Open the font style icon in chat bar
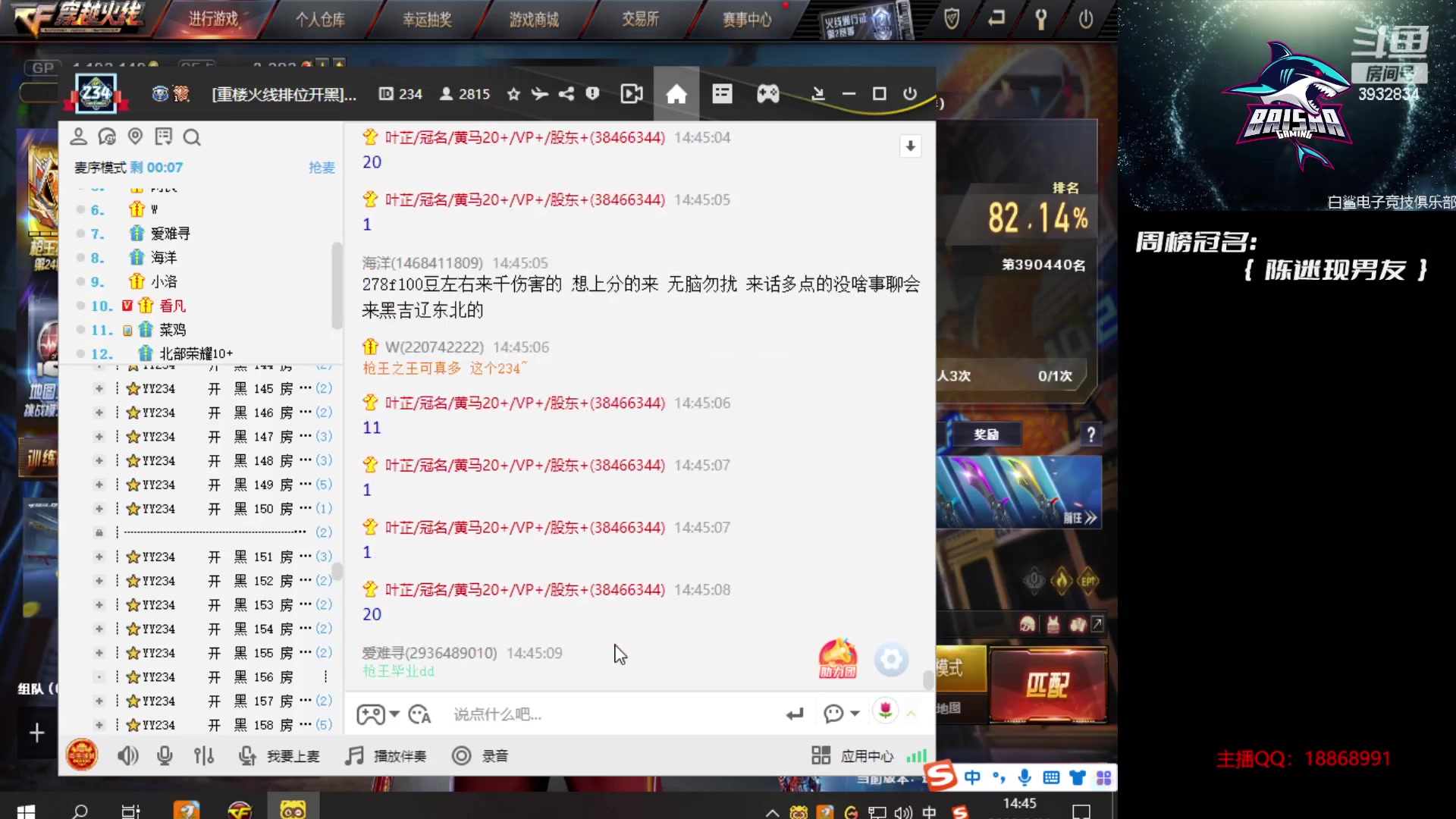The width and height of the screenshot is (1456, 819). [x=419, y=714]
